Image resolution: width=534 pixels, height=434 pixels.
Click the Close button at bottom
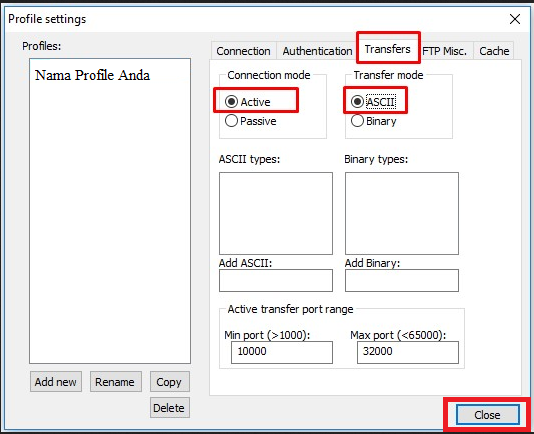click(x=487, y=415)
